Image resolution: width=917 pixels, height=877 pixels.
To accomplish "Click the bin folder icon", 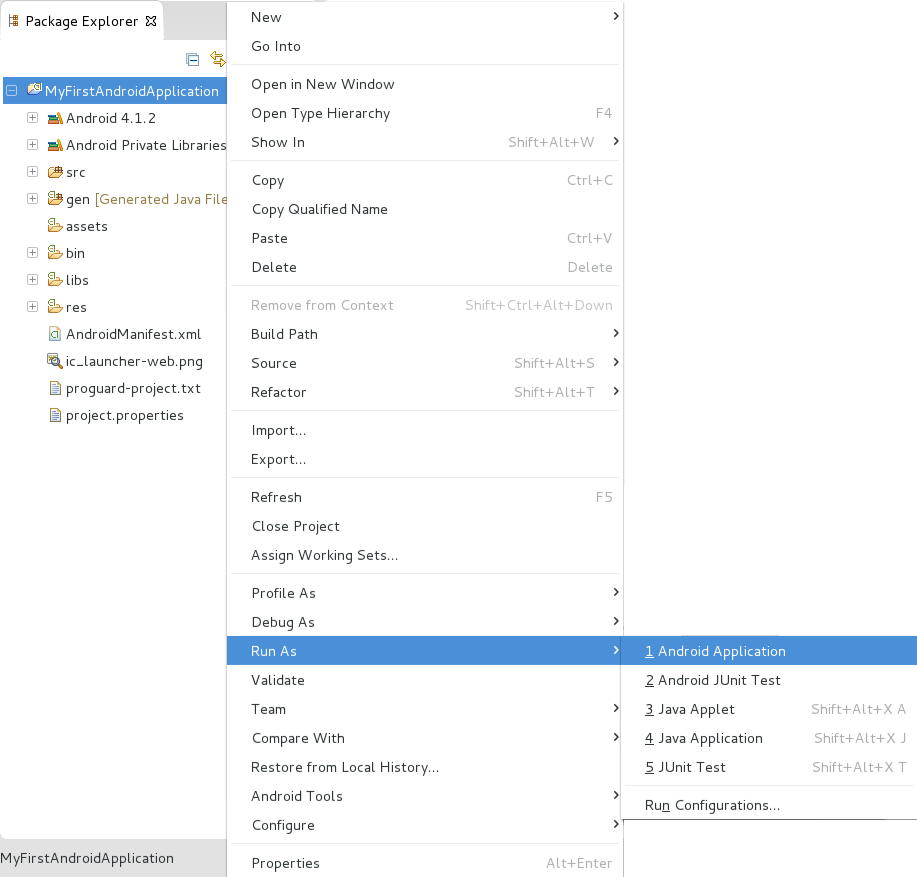I will tap(55, 253).
